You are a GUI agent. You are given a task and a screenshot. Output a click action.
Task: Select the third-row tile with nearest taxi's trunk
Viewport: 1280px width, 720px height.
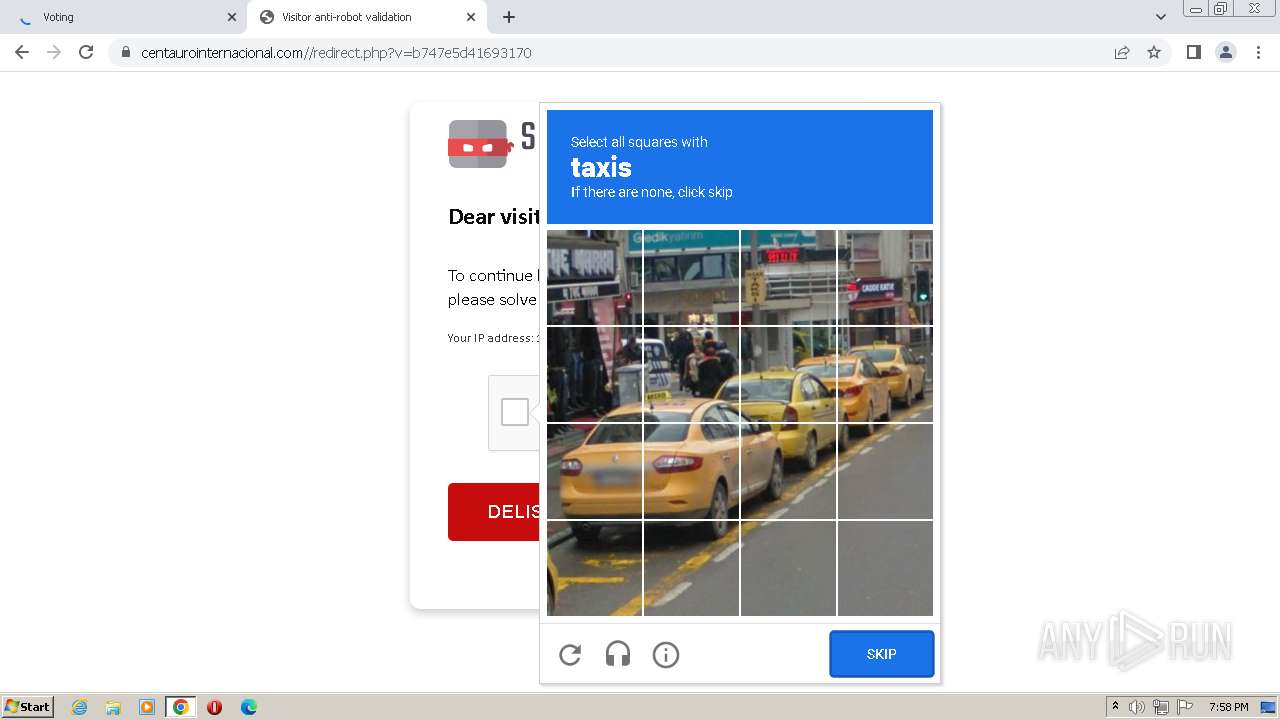[594, 471]
